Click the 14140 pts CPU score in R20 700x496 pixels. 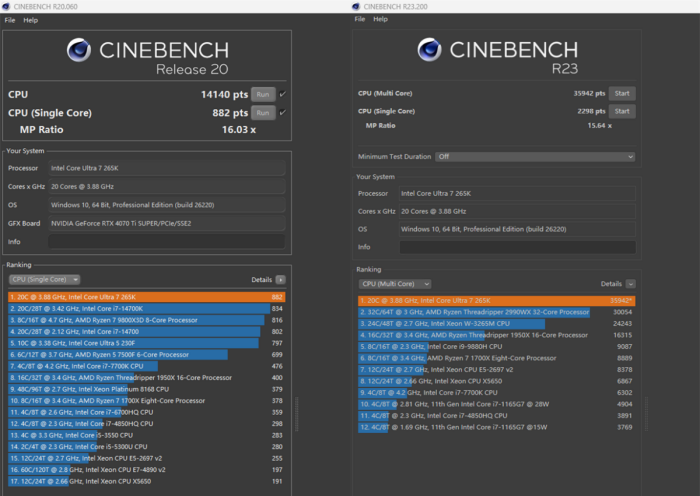224,95
